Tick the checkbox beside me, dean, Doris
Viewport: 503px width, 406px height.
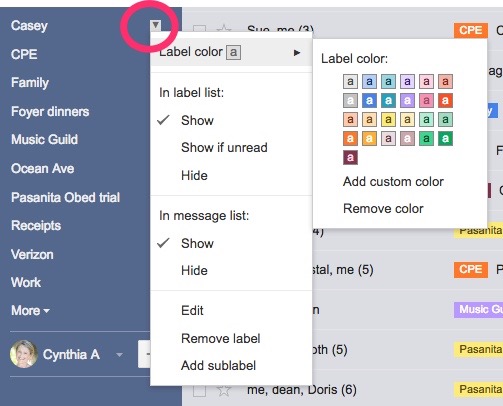click(x=199, y=391)
